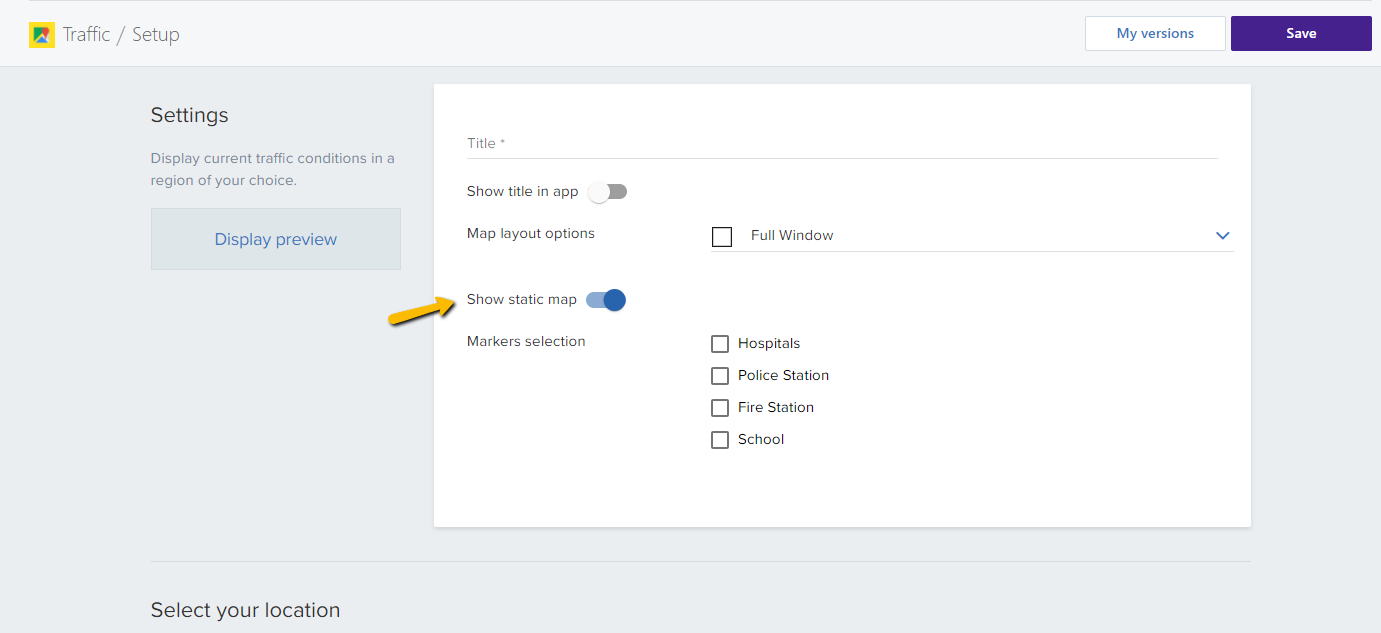Image resolution: width=1381 pixels, height=633 pixels.
Task: Expand the Map layout chevron arrow
Action: tap(1222, 236)
